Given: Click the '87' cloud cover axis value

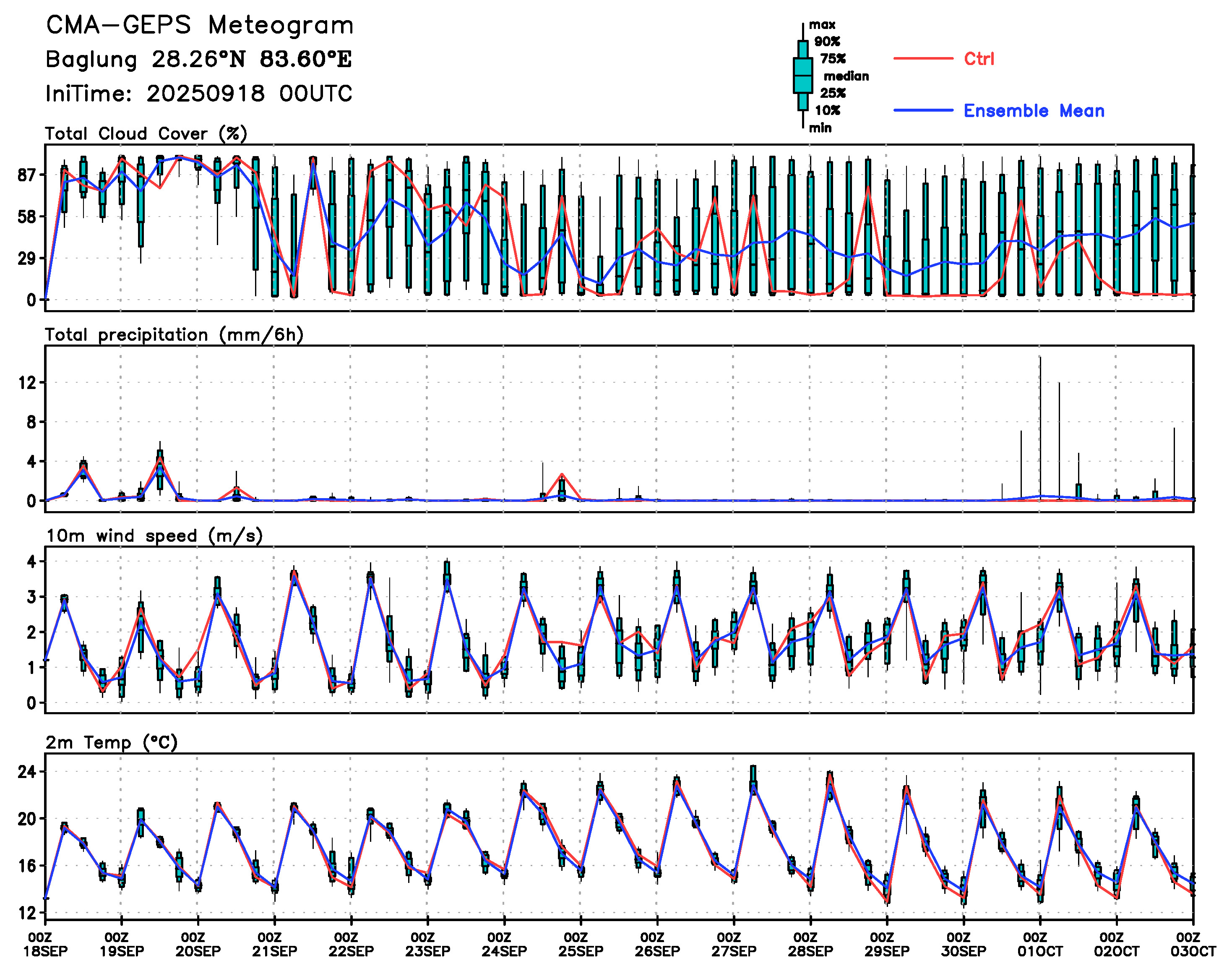Looking at the screenshot, I should 27,175.
